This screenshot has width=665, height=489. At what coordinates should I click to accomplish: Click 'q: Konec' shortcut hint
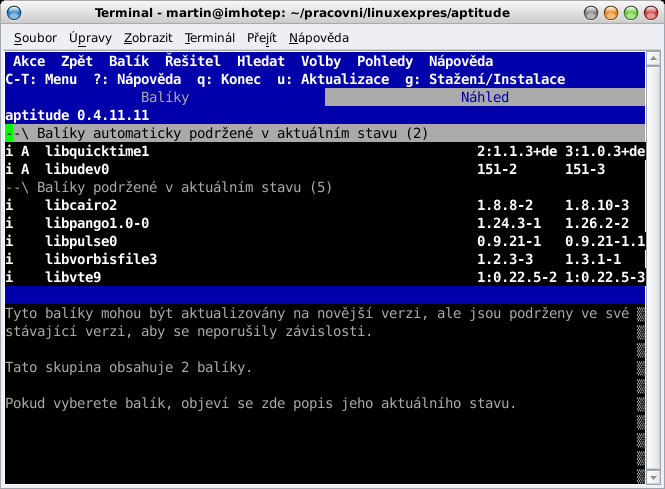pos(229,79)
